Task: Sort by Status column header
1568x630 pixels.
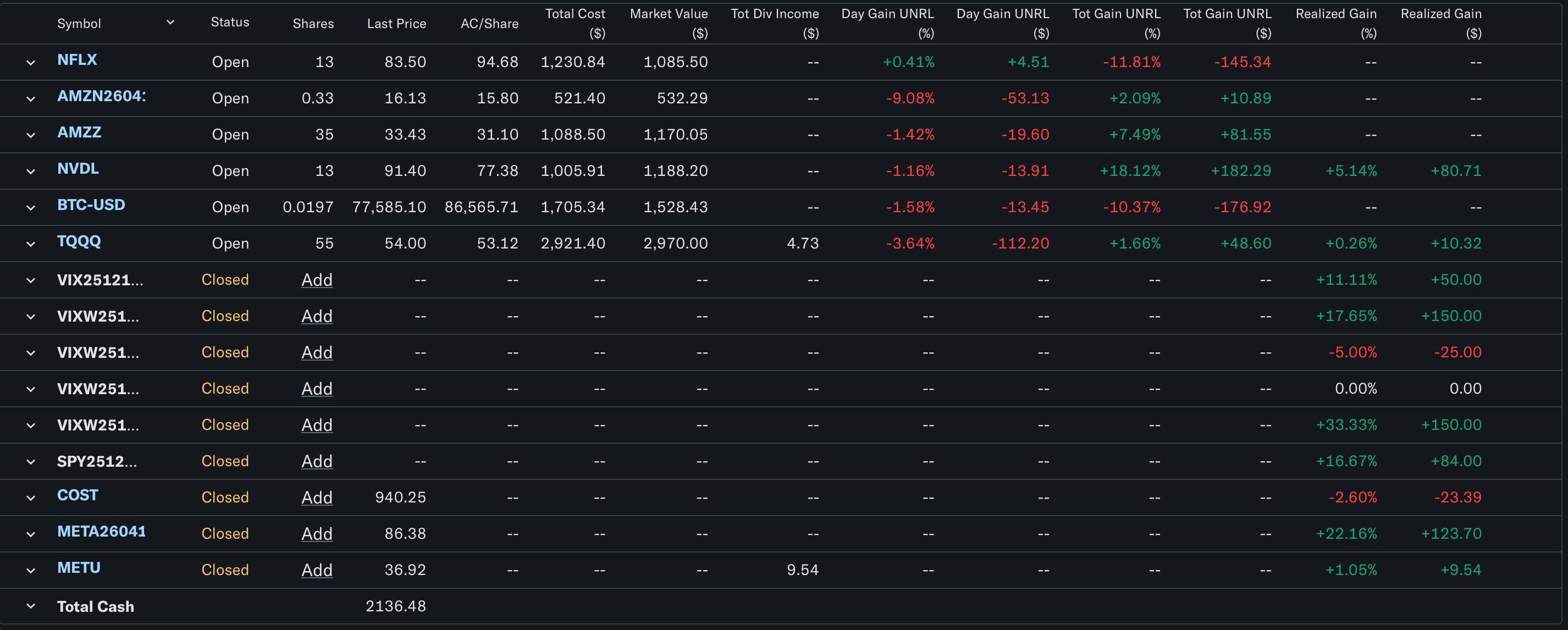Action: pyautogui.click(x=229, y=23)
